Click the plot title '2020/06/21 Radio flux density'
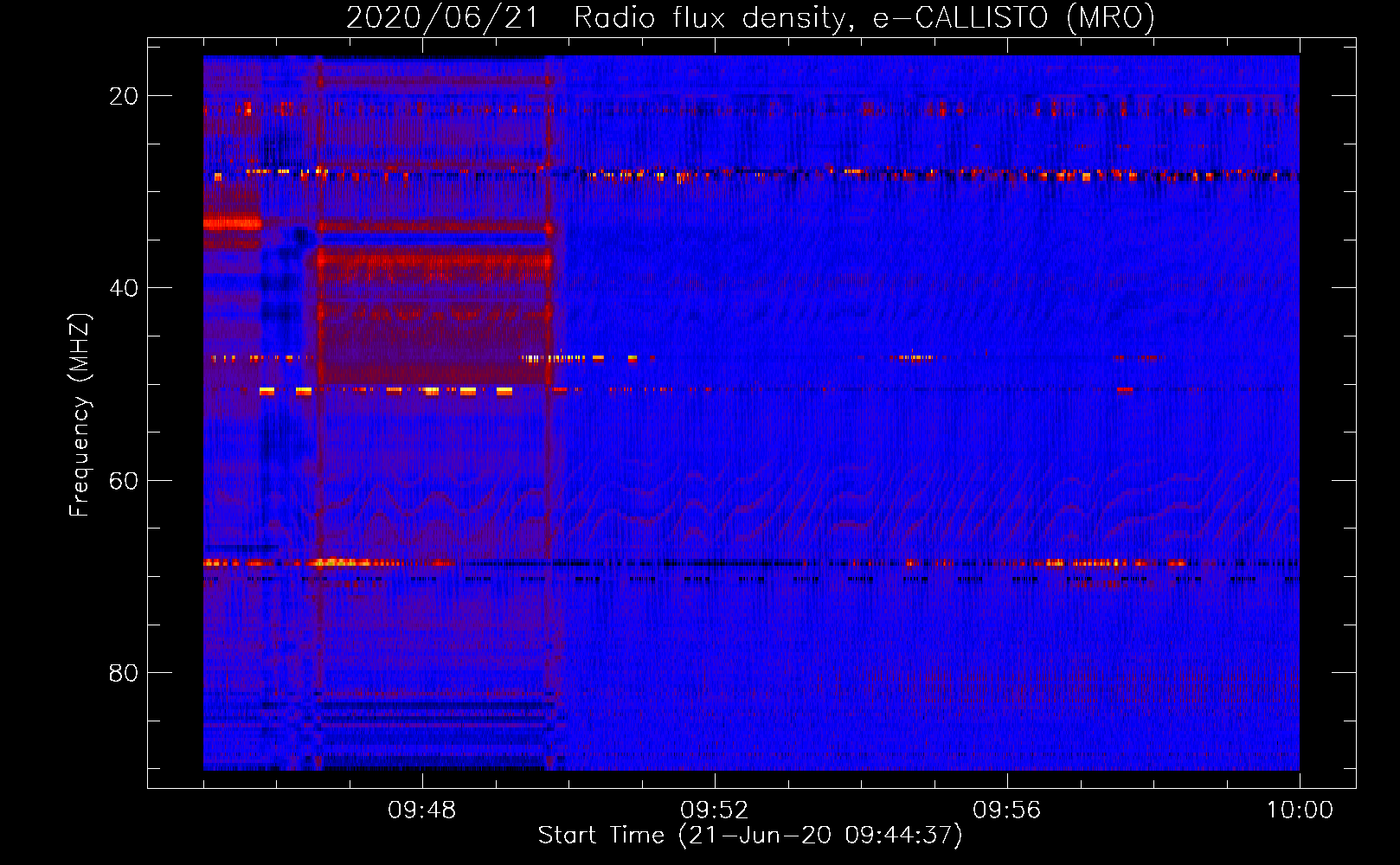Image resolution: width=1400 pixels, height=865 pixels. (x=750, y=17)
